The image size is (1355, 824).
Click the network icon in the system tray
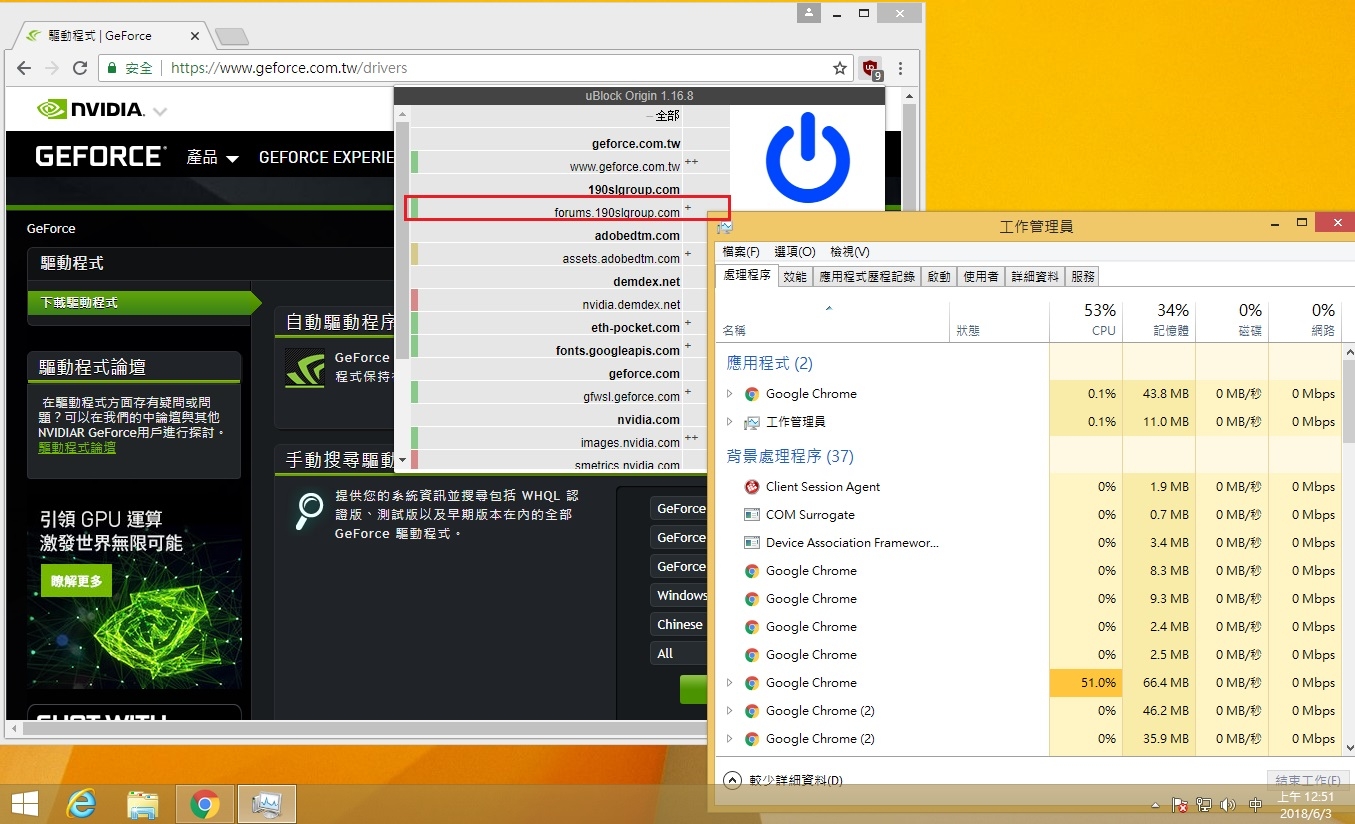point(1204,805)
